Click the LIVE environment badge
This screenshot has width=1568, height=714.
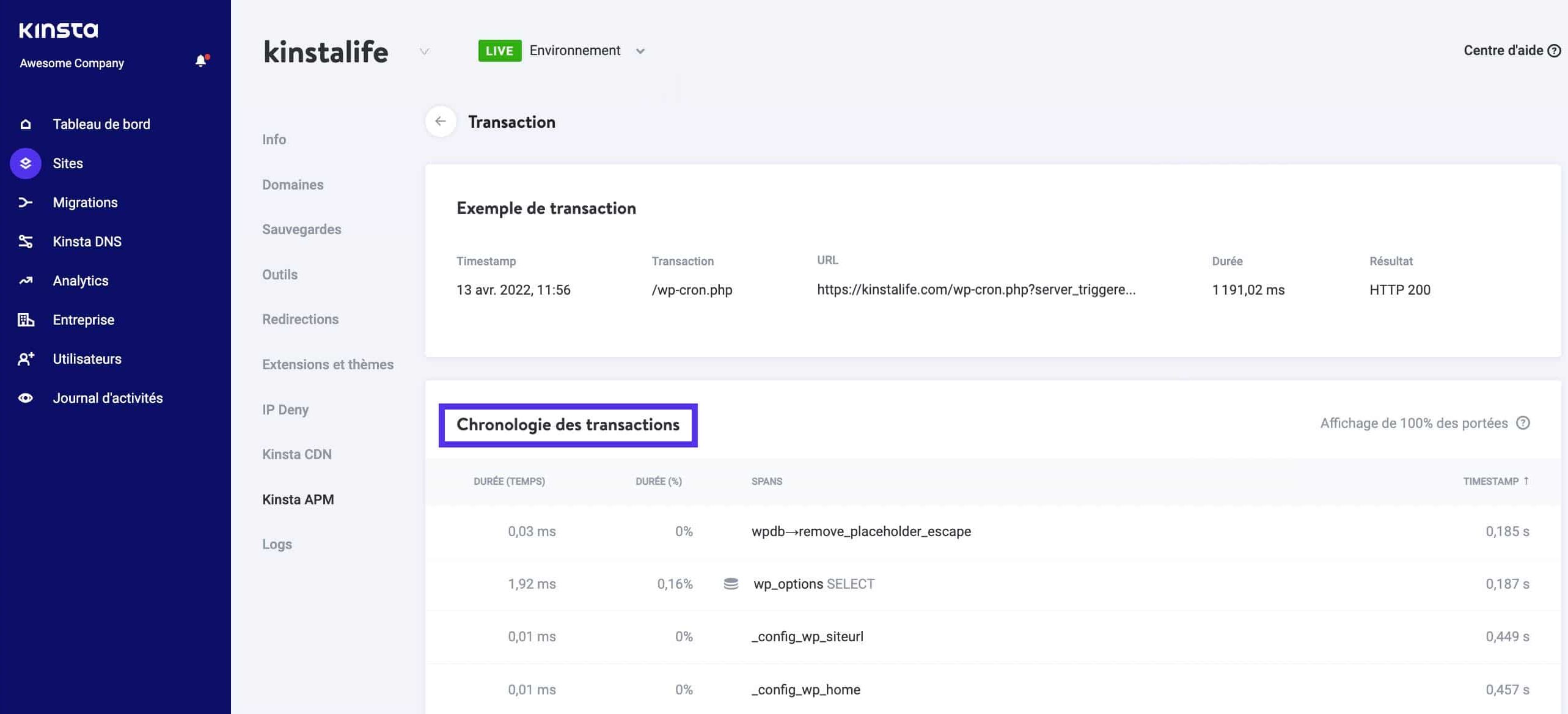click(x=499, y=51)
